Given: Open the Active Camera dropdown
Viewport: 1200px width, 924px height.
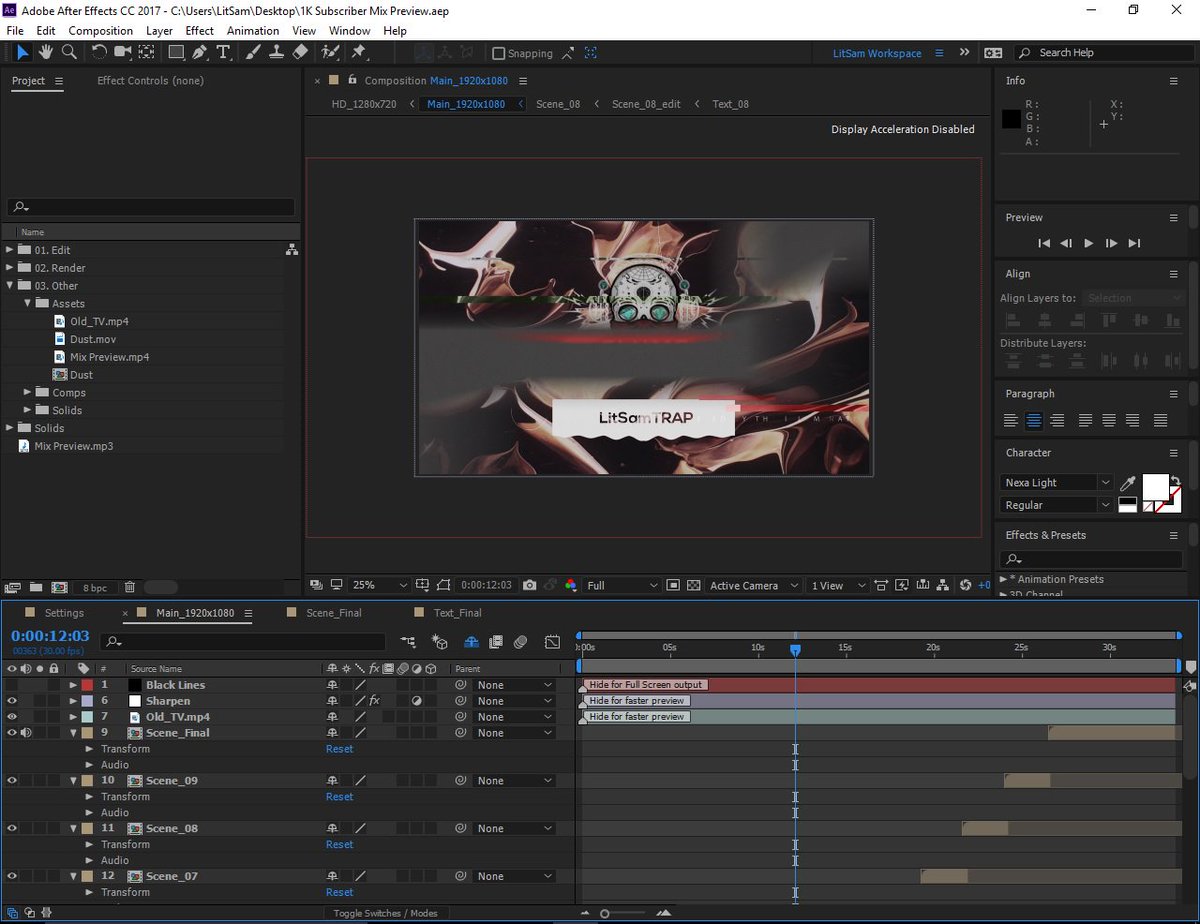Looking at the screenshot, I should pyautogui.click(x=753, y=585).
